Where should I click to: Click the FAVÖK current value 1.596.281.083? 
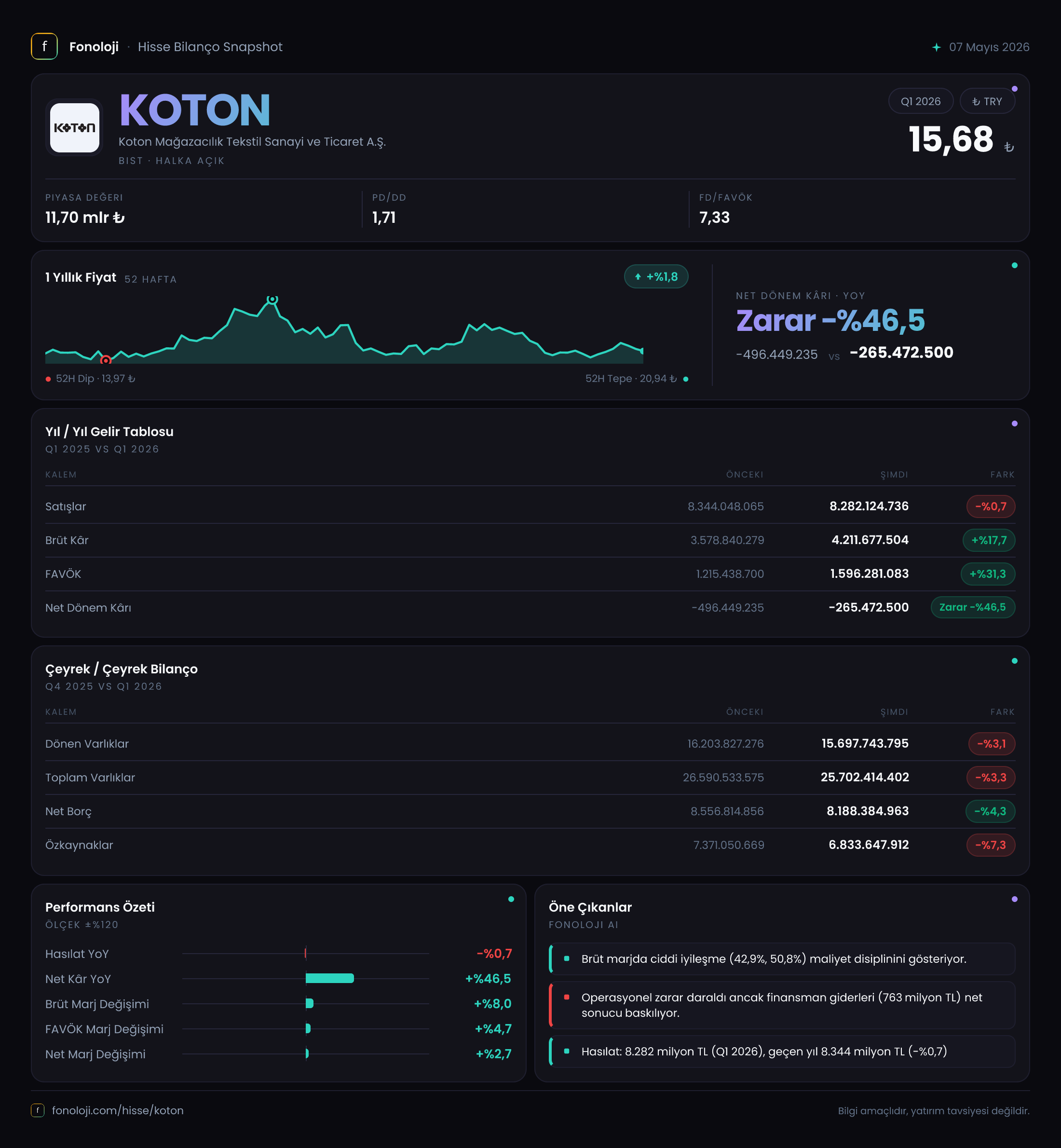coord(869,574)
